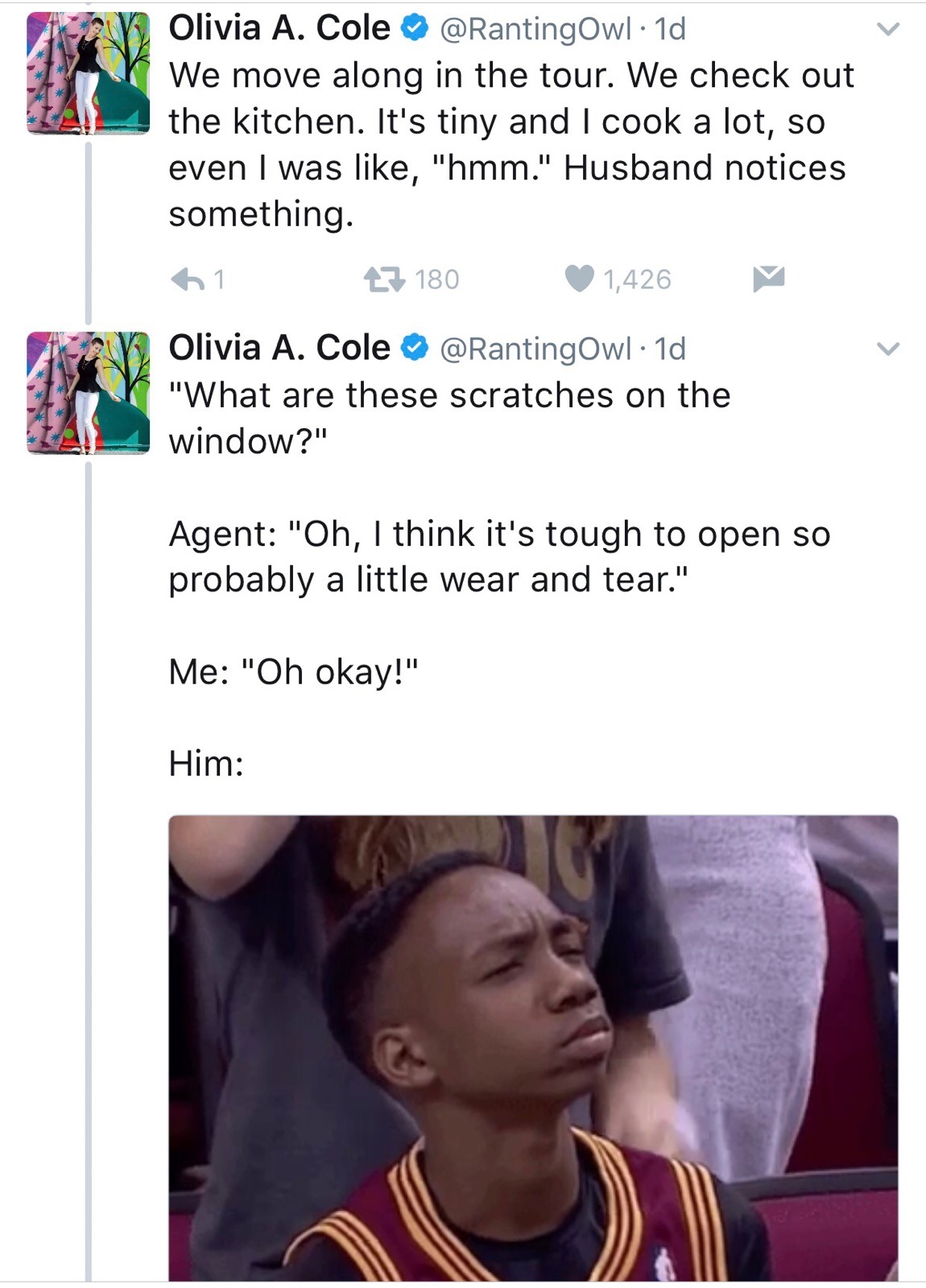Visit @RantingOwl handle in first tweet

click(x=535, y=30)
